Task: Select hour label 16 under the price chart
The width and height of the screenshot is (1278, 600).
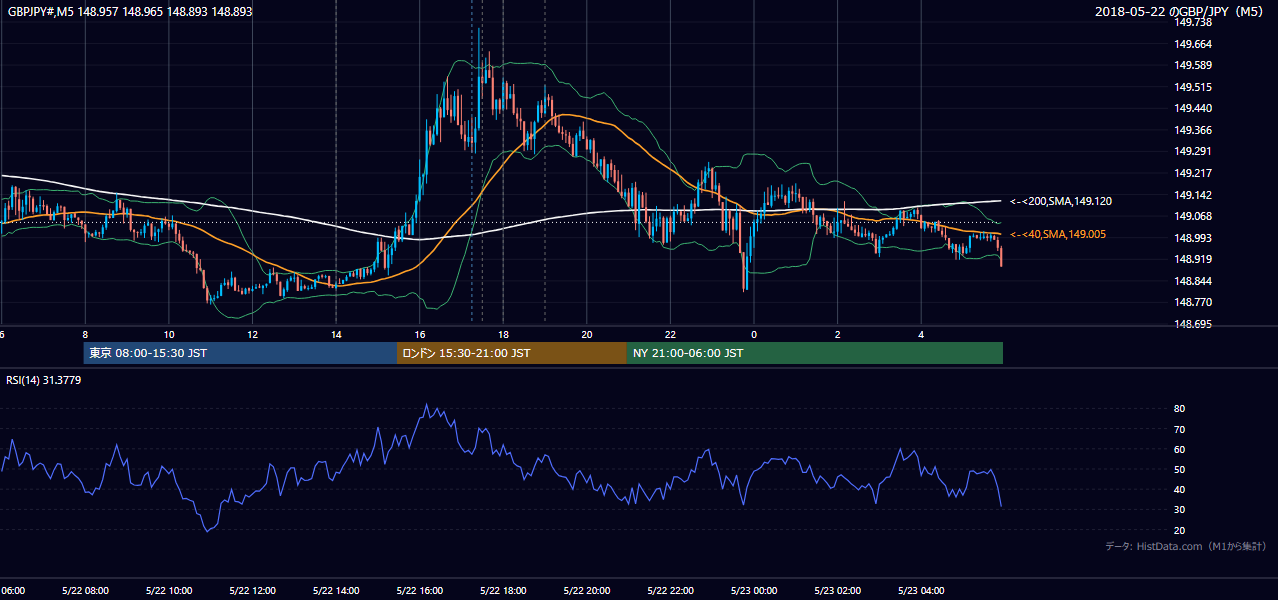Action: pyautogui.click(x=420, y=334)
